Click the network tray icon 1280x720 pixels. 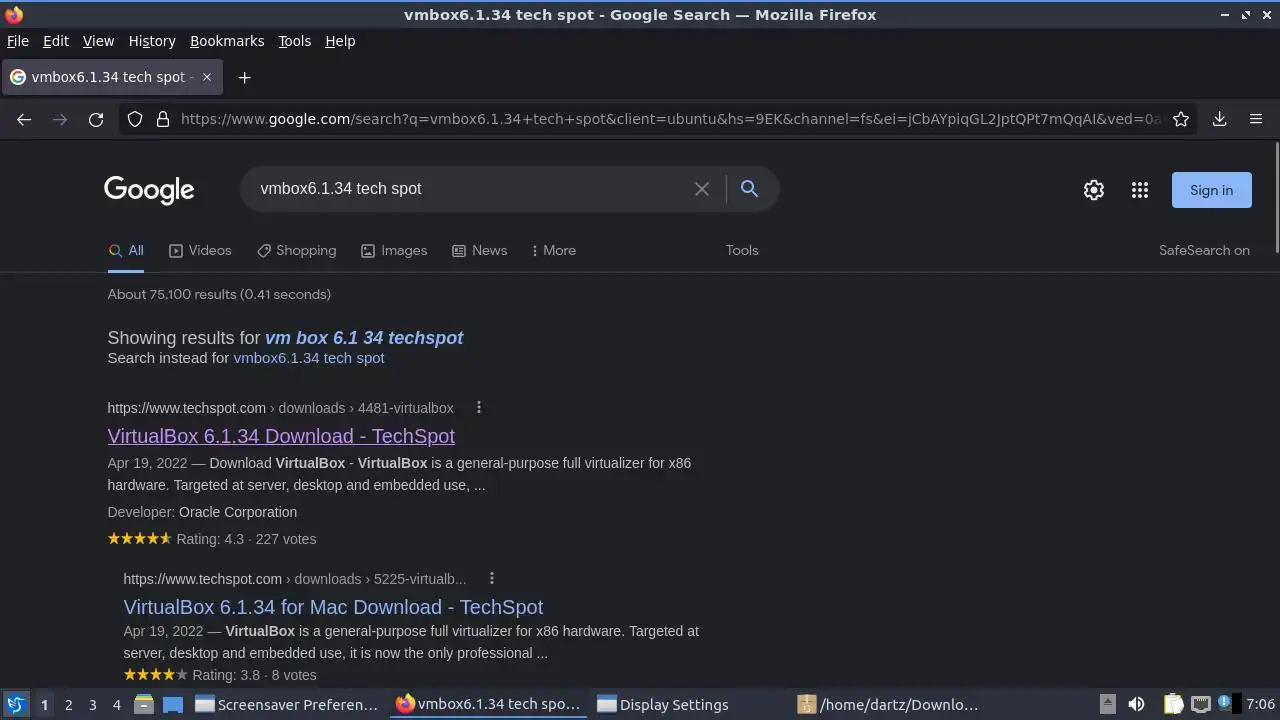pyautogui.click(x=1201, y=704)
